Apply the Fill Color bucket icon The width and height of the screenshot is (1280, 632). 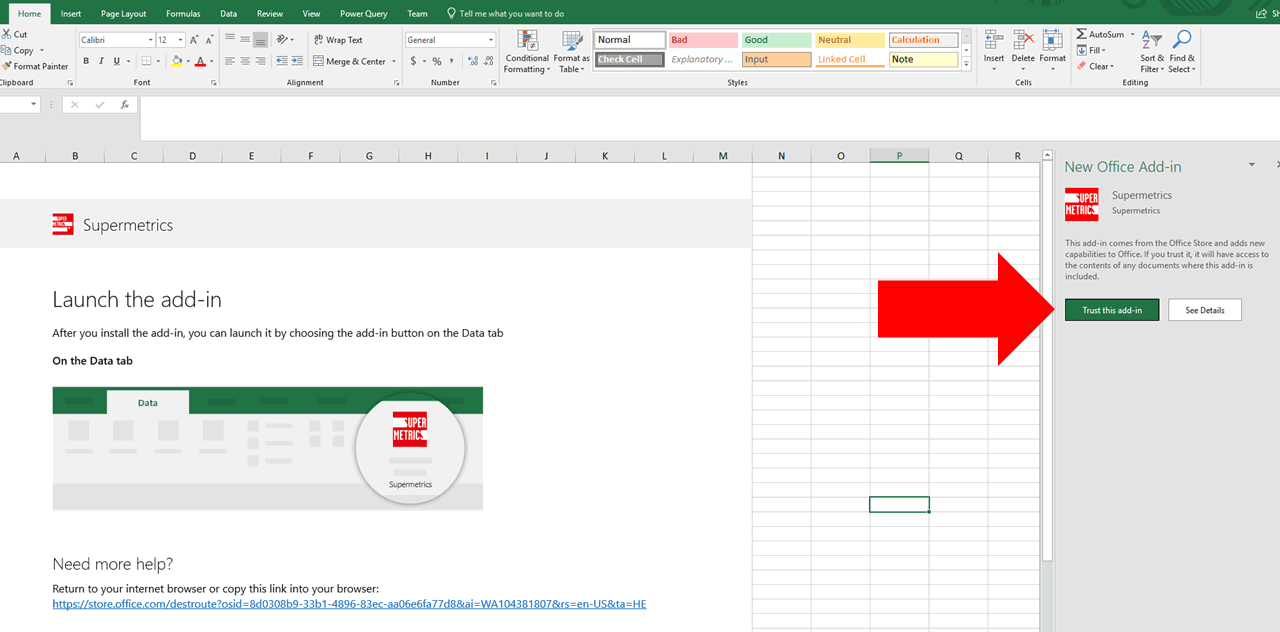(179, 61)
